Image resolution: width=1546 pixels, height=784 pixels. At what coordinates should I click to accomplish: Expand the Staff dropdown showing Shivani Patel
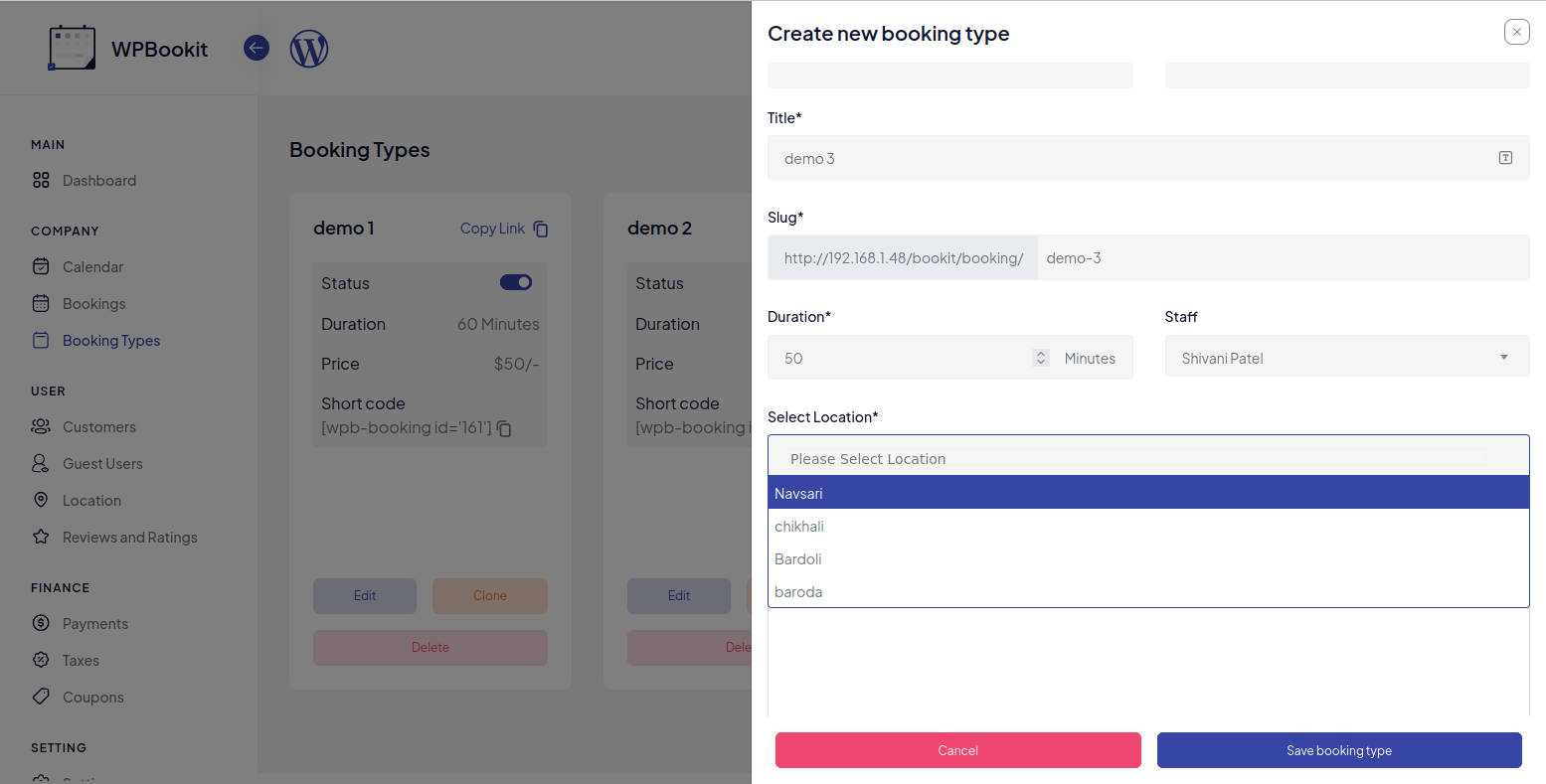click(1346, 358)
